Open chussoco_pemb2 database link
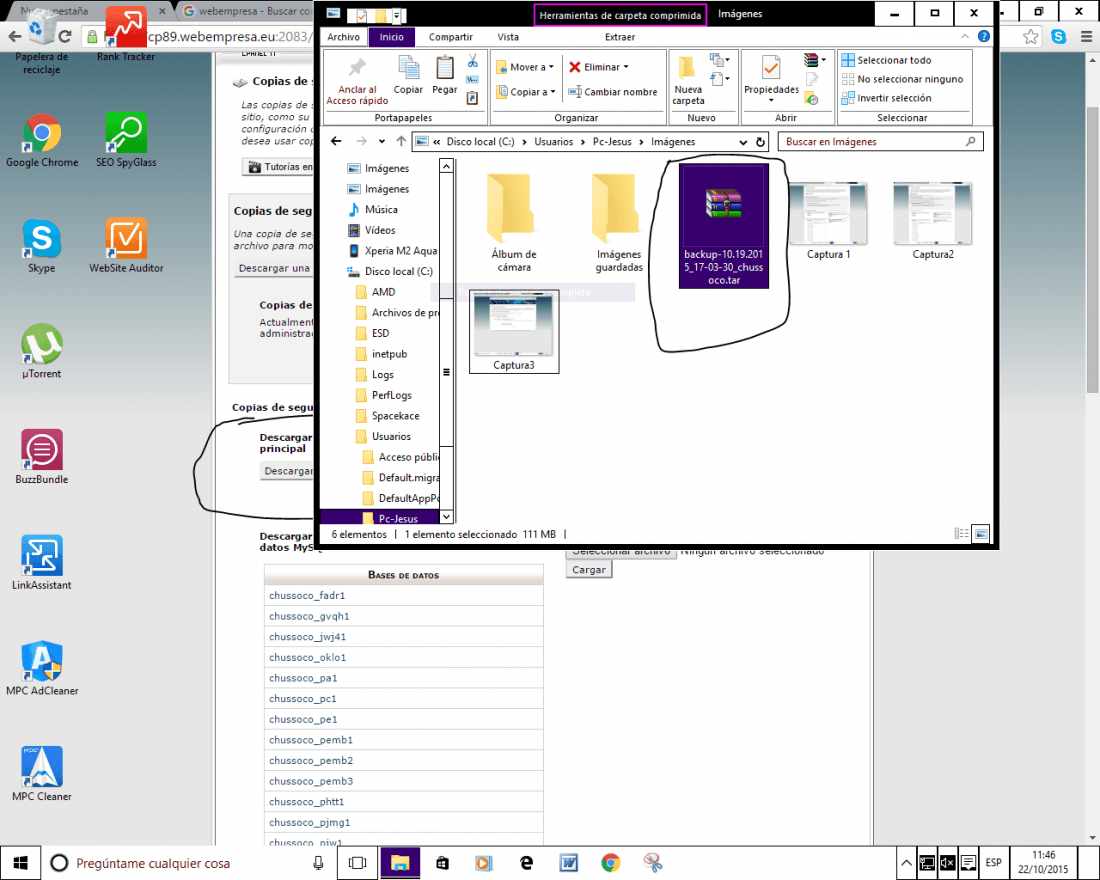The height and width of the screenshot is (880, 1100). click(x=311, y=761)
